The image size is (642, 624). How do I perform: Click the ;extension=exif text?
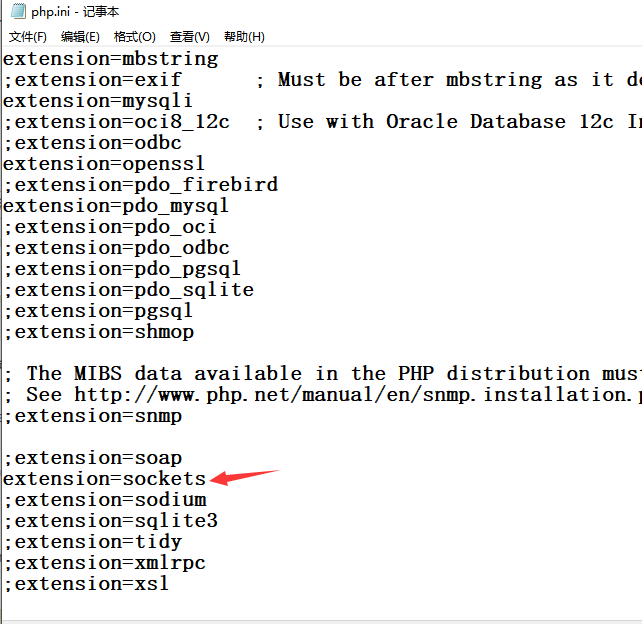point(93,80)
